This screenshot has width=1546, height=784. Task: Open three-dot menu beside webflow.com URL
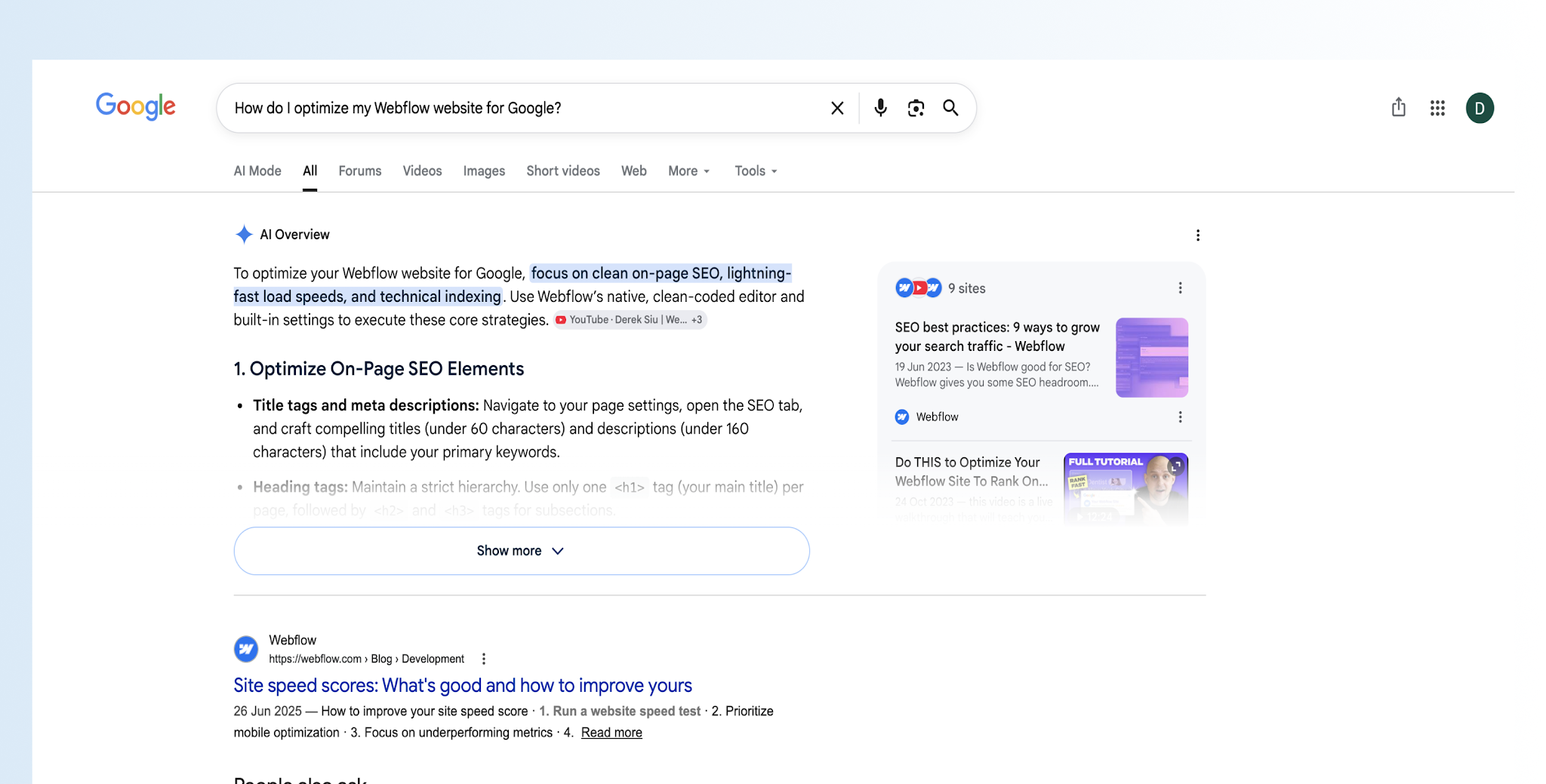coord(484,659)
